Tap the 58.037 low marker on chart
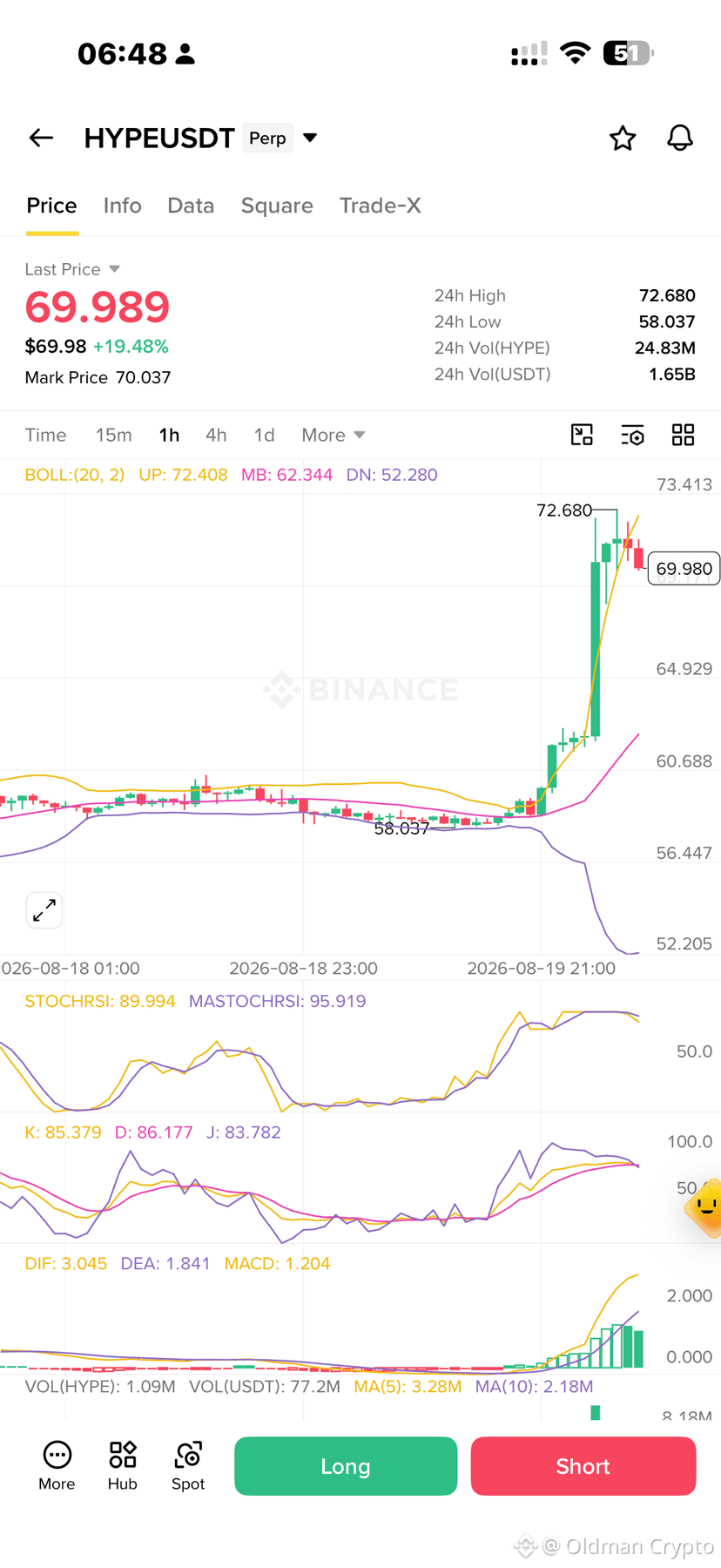Screen dimensions: 721x1568 [x=401, y=828]
